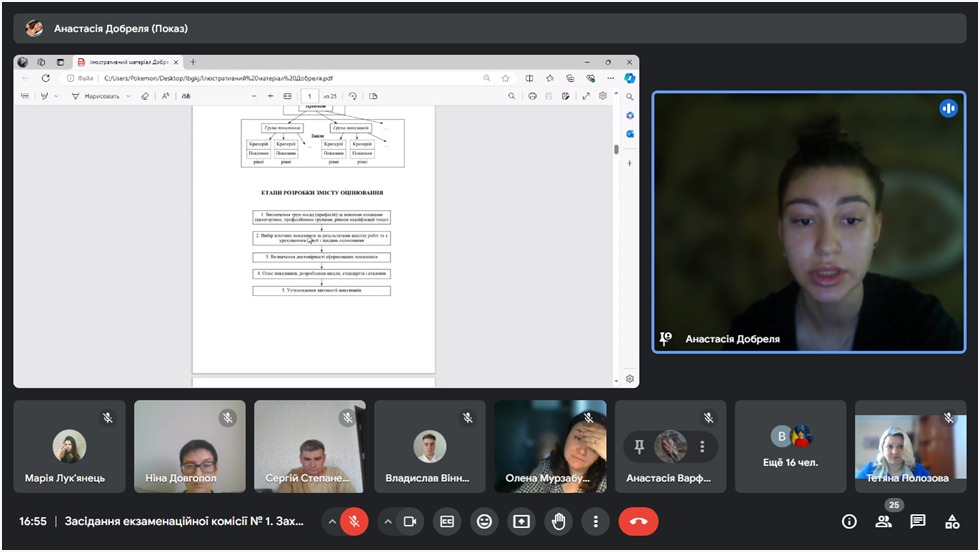Unmute the microphone in the call bar

tap(354, 521)
